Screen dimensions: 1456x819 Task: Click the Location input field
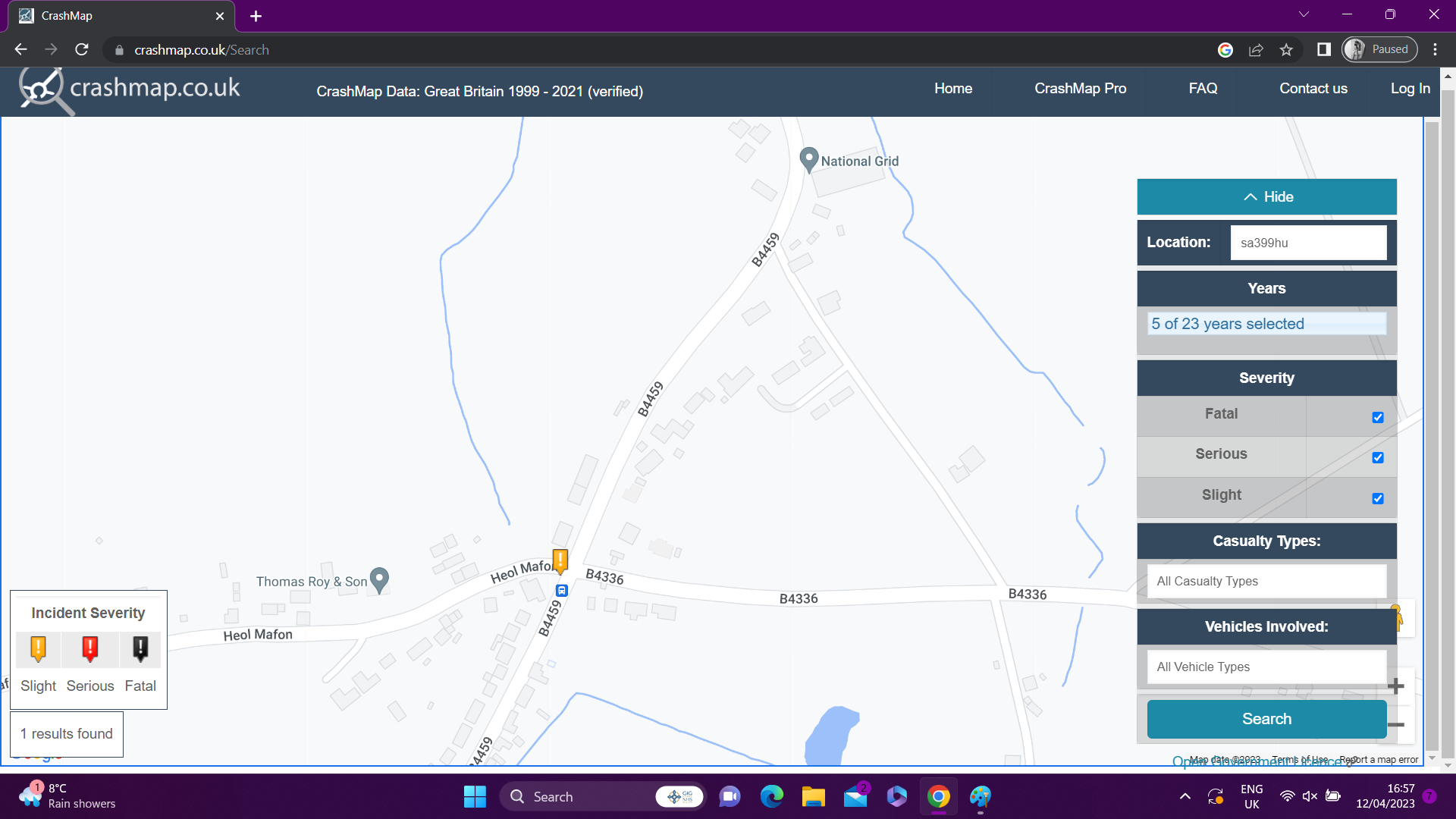point(1307,243)
